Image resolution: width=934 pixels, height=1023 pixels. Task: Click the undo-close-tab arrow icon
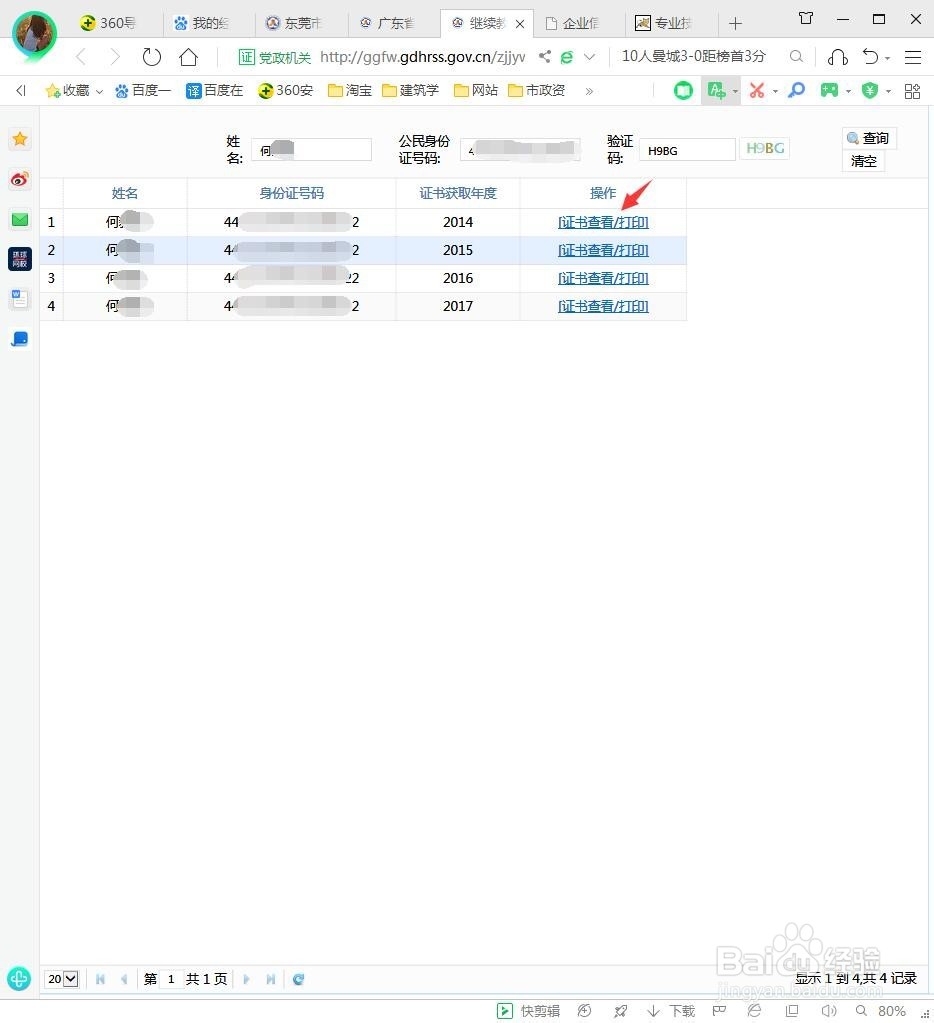pyautogui.click(x=871, y=57)
